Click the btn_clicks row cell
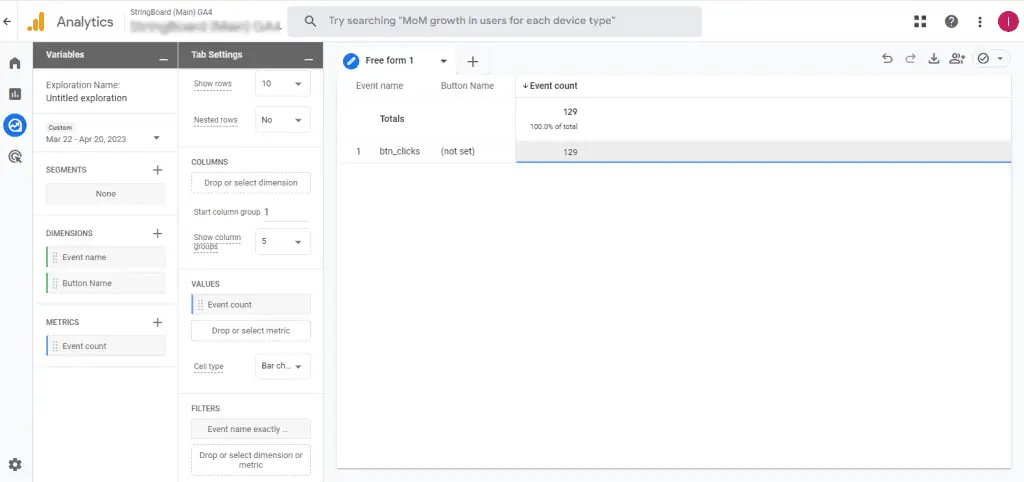Image resolution: width=1024 pixels, height=482 pixels. (400, 151)
